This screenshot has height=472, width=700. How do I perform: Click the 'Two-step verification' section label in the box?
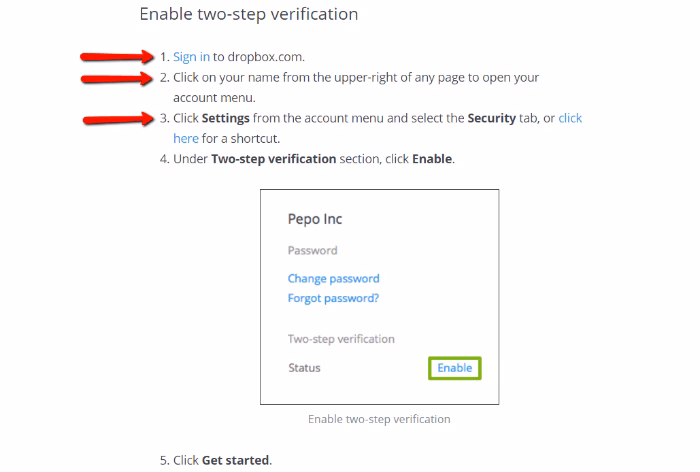[341, 339]
